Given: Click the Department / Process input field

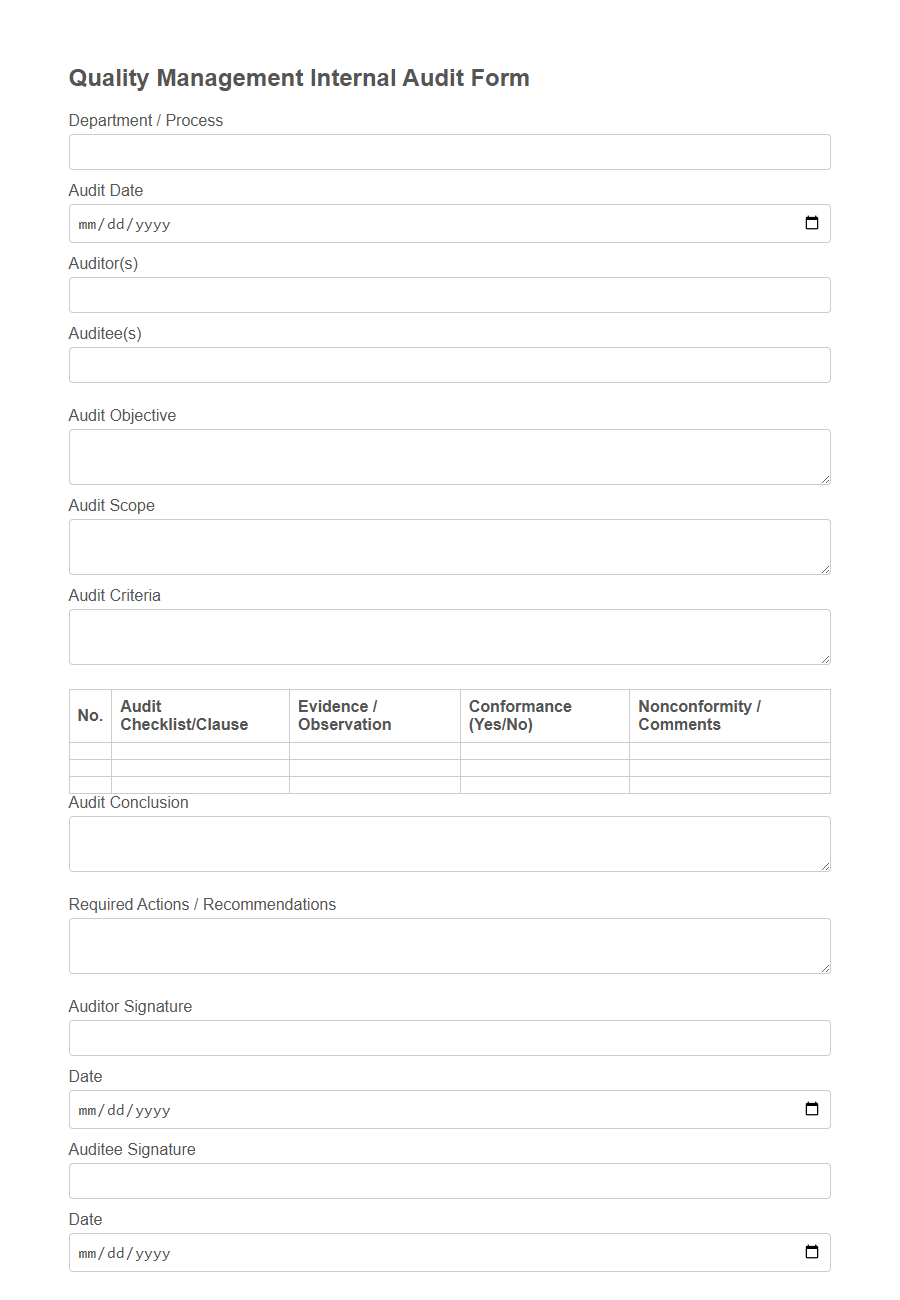Looking at the screenshot, I should (449, 151).
